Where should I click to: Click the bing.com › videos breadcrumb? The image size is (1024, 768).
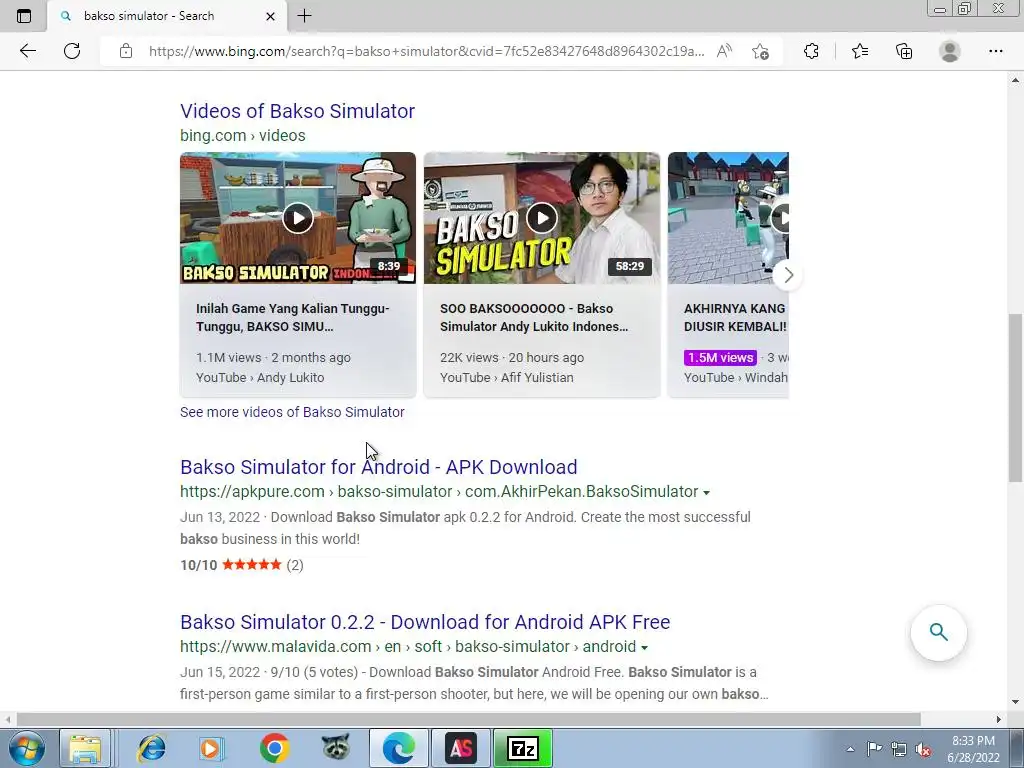pos(243,136)
